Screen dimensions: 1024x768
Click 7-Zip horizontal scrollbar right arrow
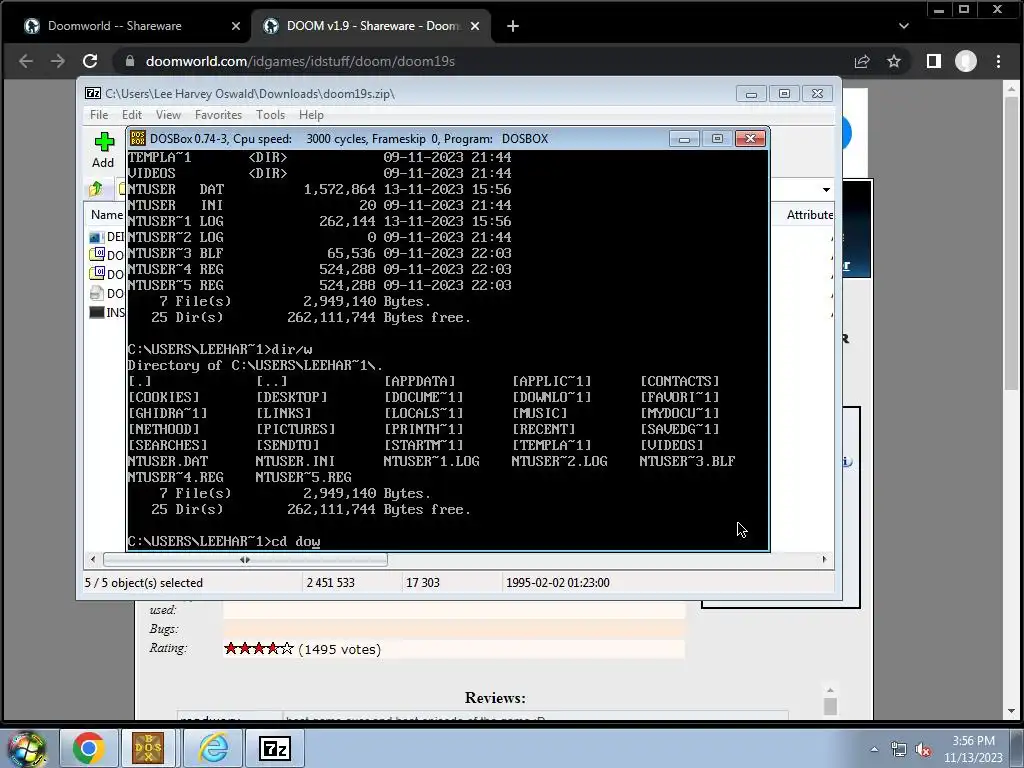(824, 560)
